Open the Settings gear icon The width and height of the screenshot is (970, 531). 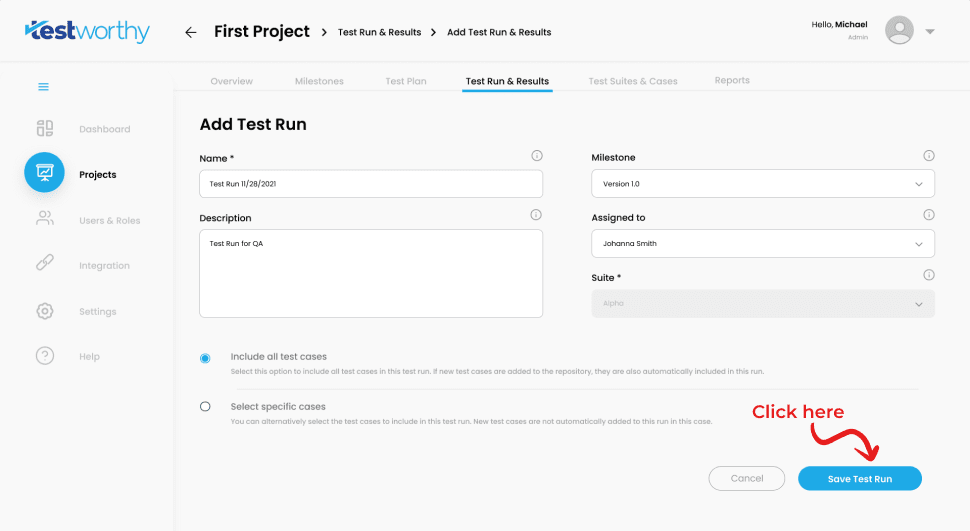(44, 311)
